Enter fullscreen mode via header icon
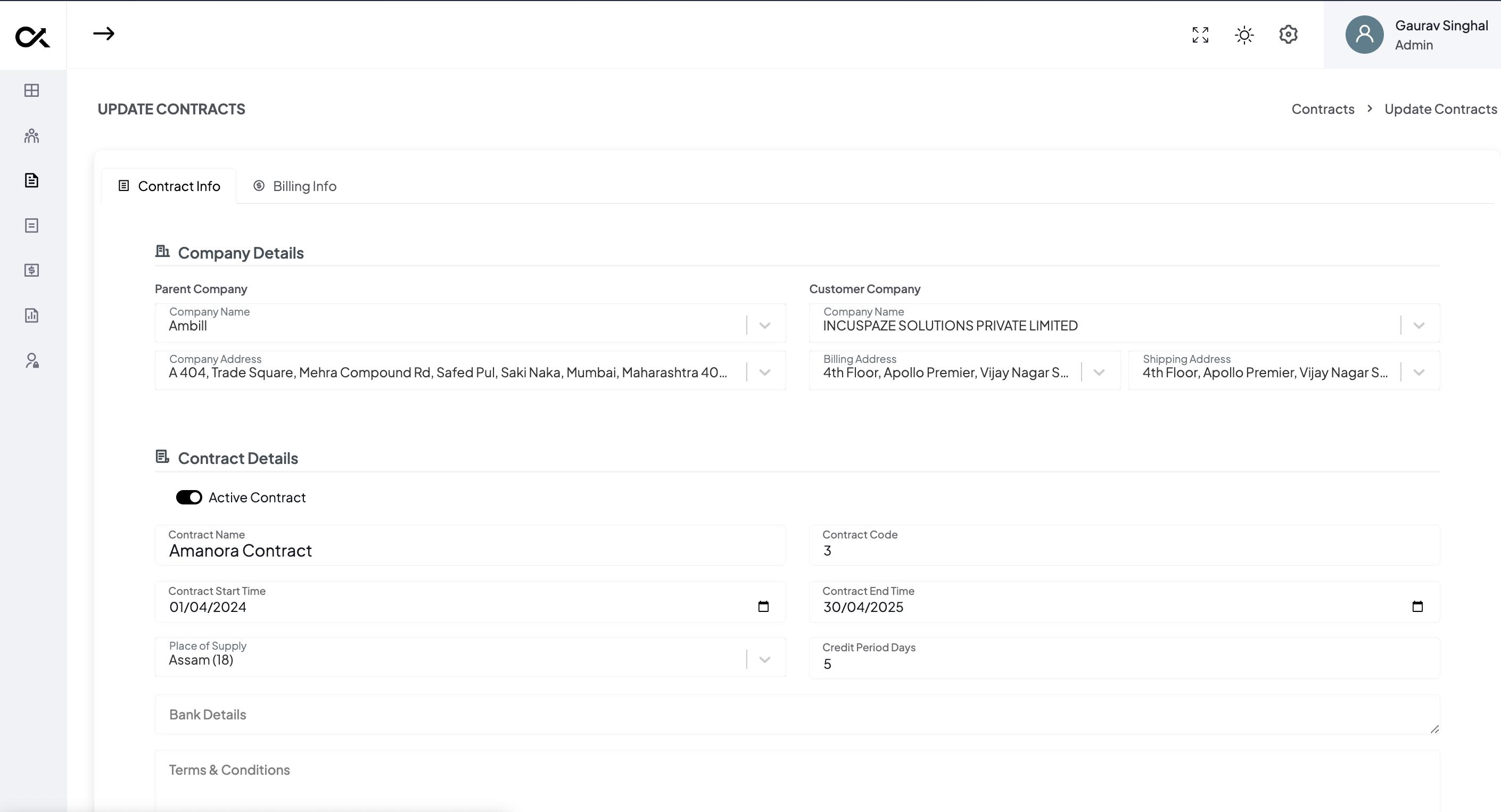1501x812 pixels. [1200, 35]
